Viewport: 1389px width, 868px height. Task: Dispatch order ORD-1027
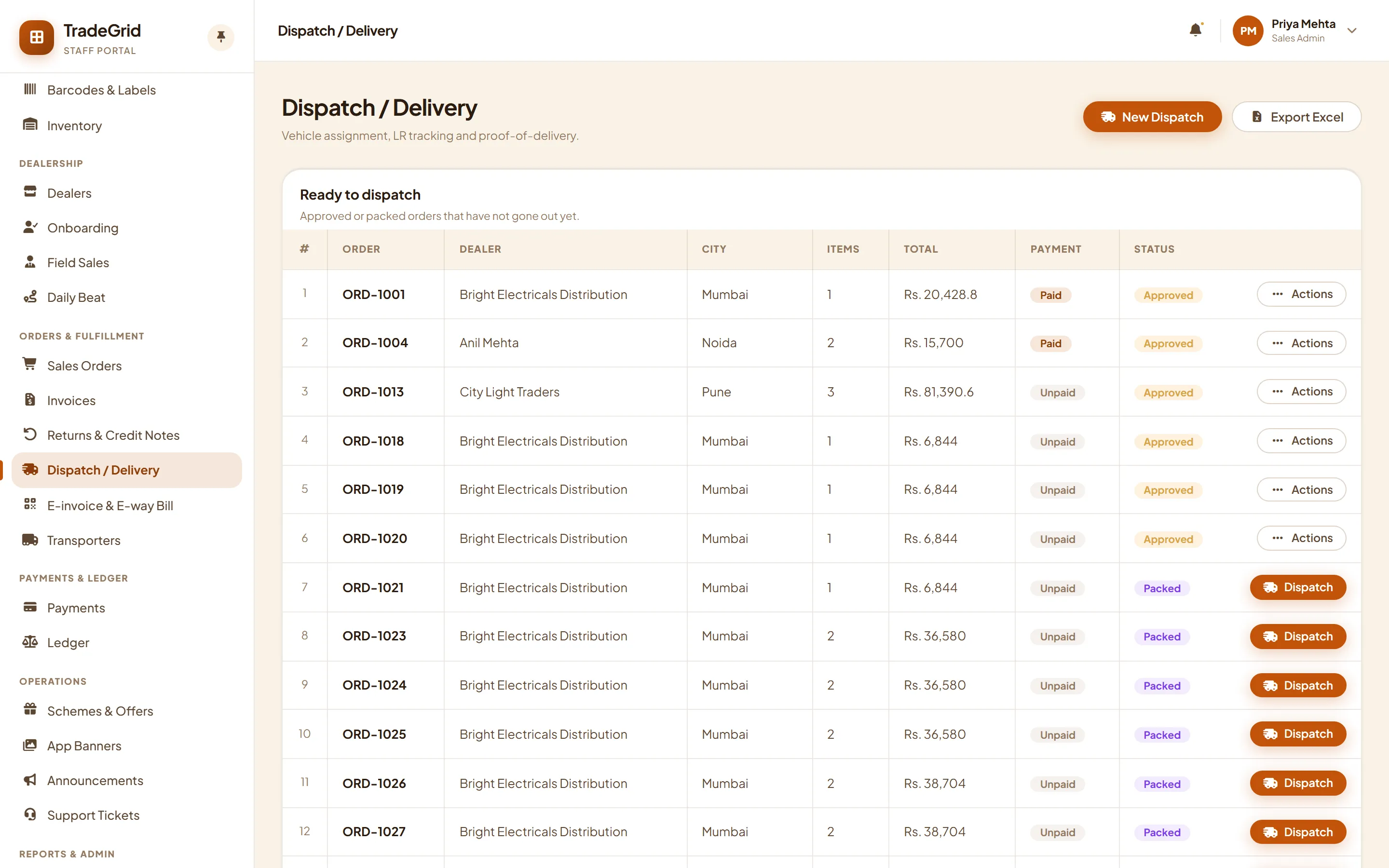click(1298, 832)
